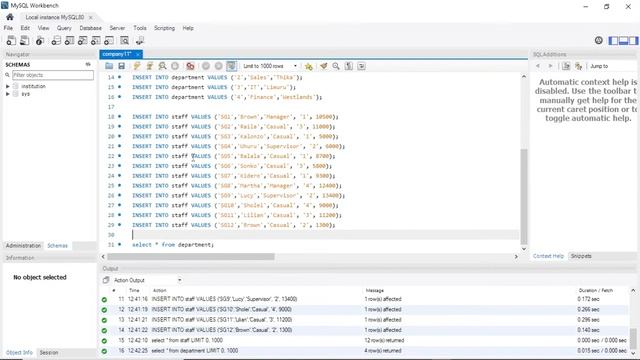The width and height of the screenshot is (640, 360).
Task: Click '4 row(s) returned' message
Action: point(383,351)
